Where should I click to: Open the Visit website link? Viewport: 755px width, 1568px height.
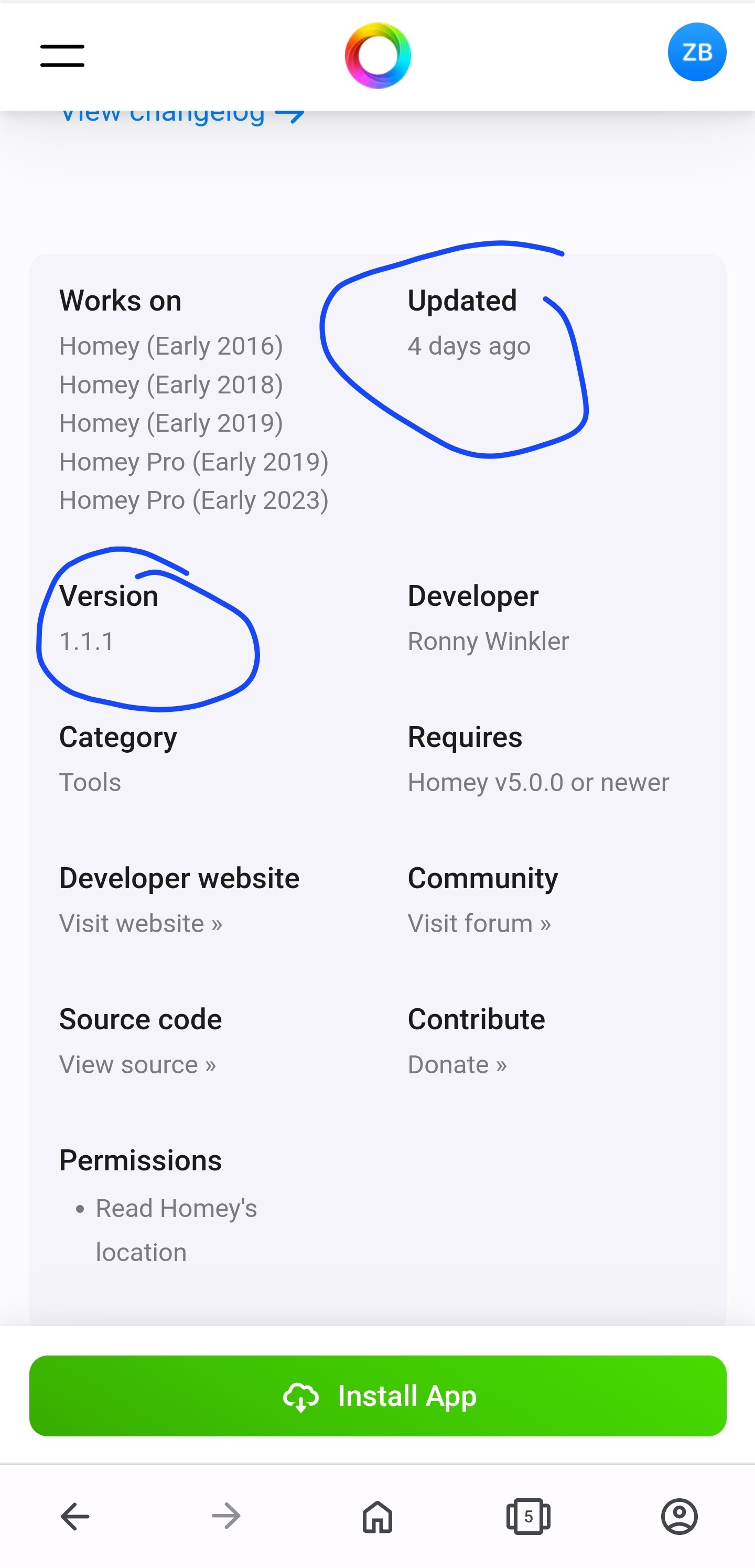pos(141,923)
